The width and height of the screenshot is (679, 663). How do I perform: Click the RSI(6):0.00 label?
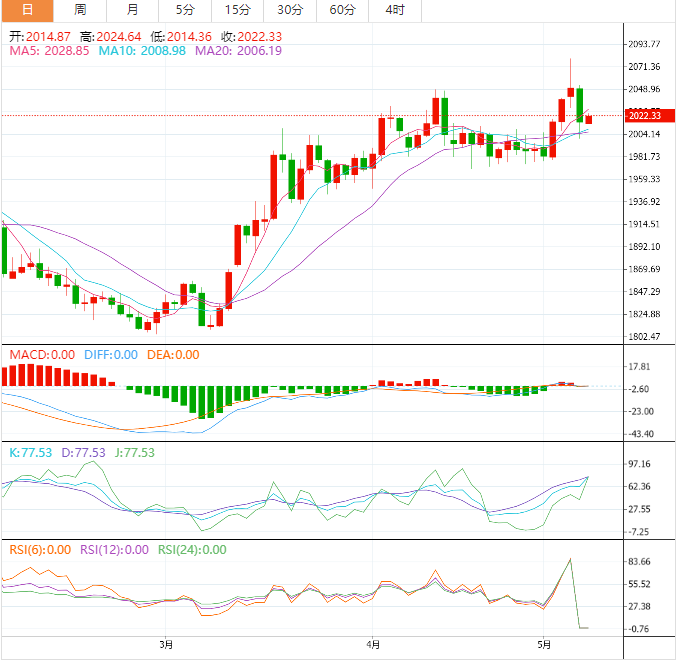click(x=40, y=550)
